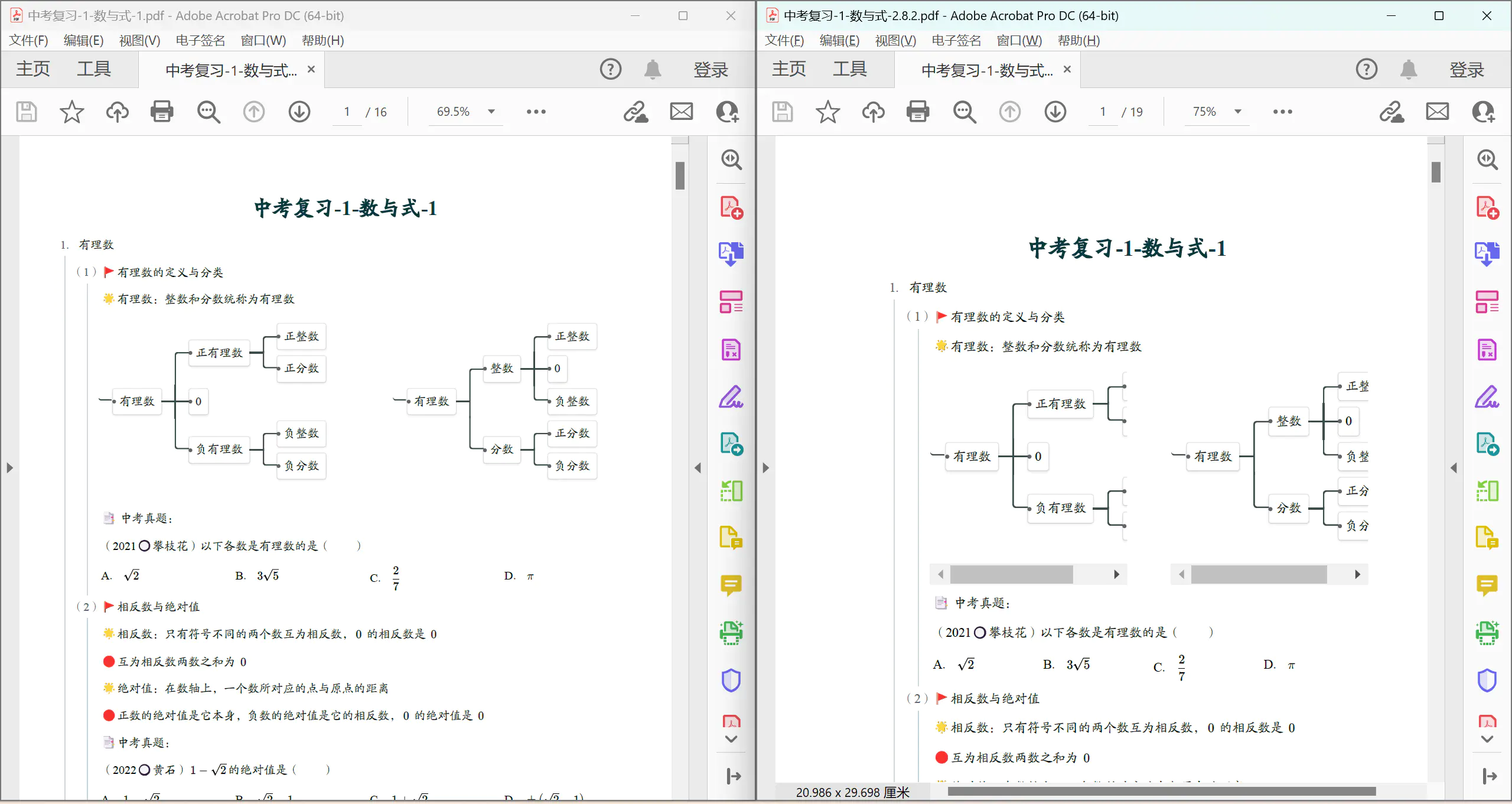
Task: Click the print icon in left window
Action: 162,112
